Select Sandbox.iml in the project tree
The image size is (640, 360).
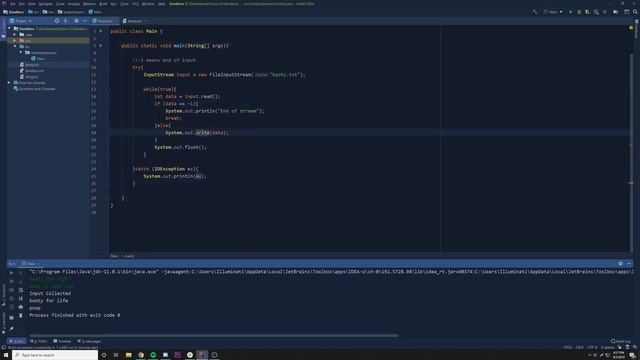(32, 71)
